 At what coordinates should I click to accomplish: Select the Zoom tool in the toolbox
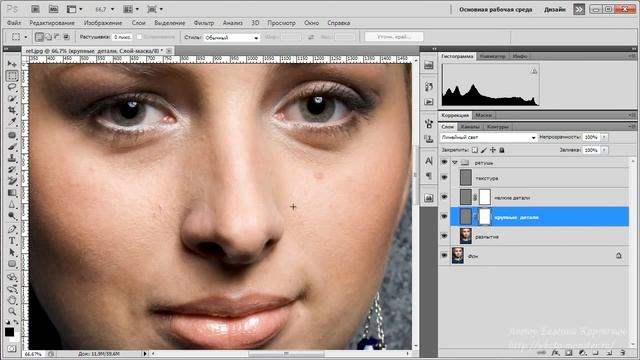tap(12, 311)
